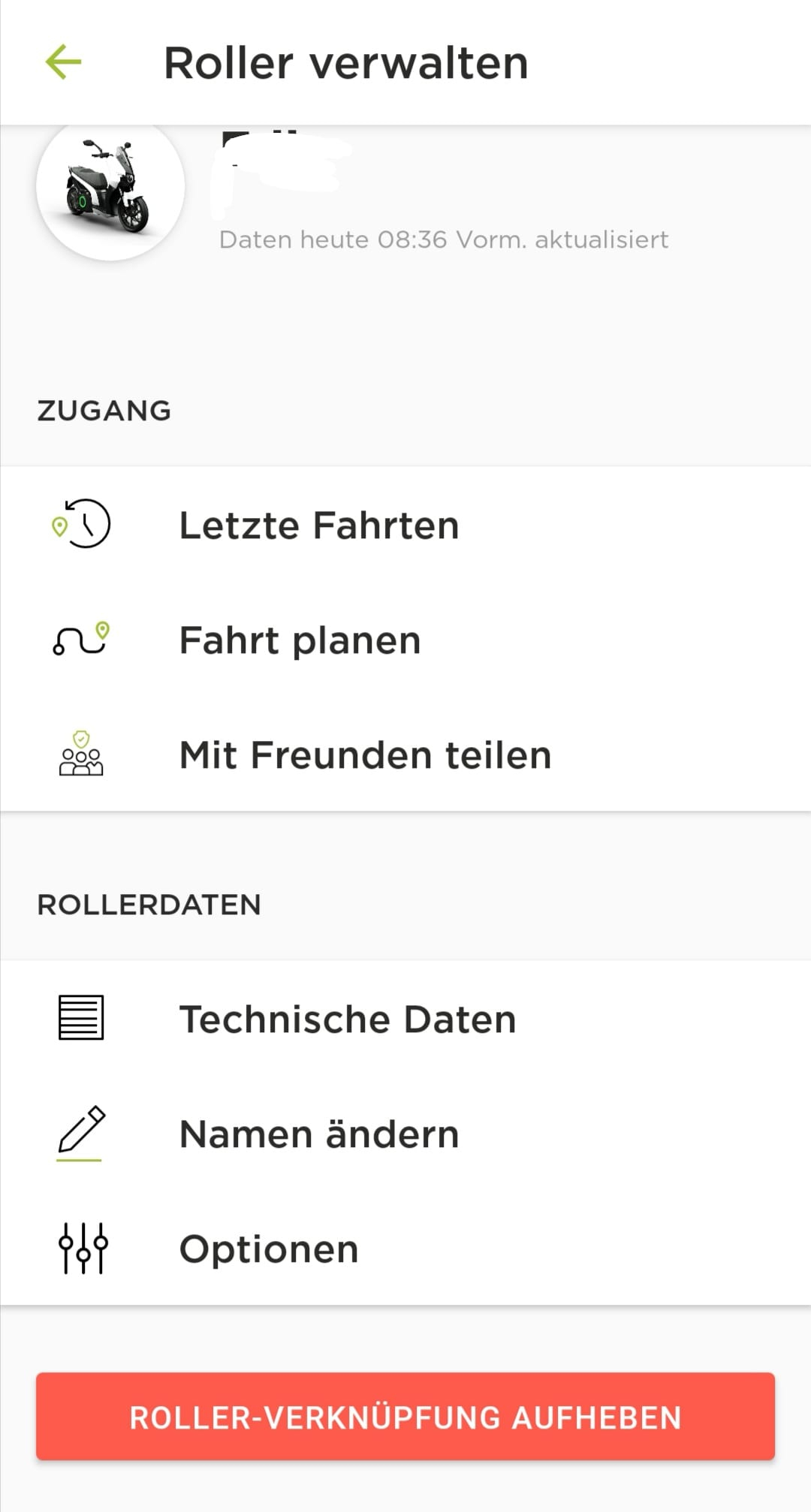
Task: Click the route icon beside Fahrt planen
Action: click(x=81, y=639)
